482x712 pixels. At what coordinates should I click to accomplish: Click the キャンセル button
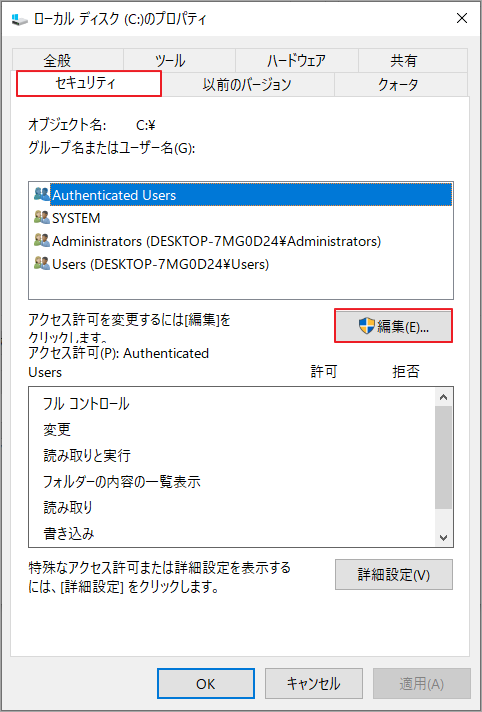[313, 683]
